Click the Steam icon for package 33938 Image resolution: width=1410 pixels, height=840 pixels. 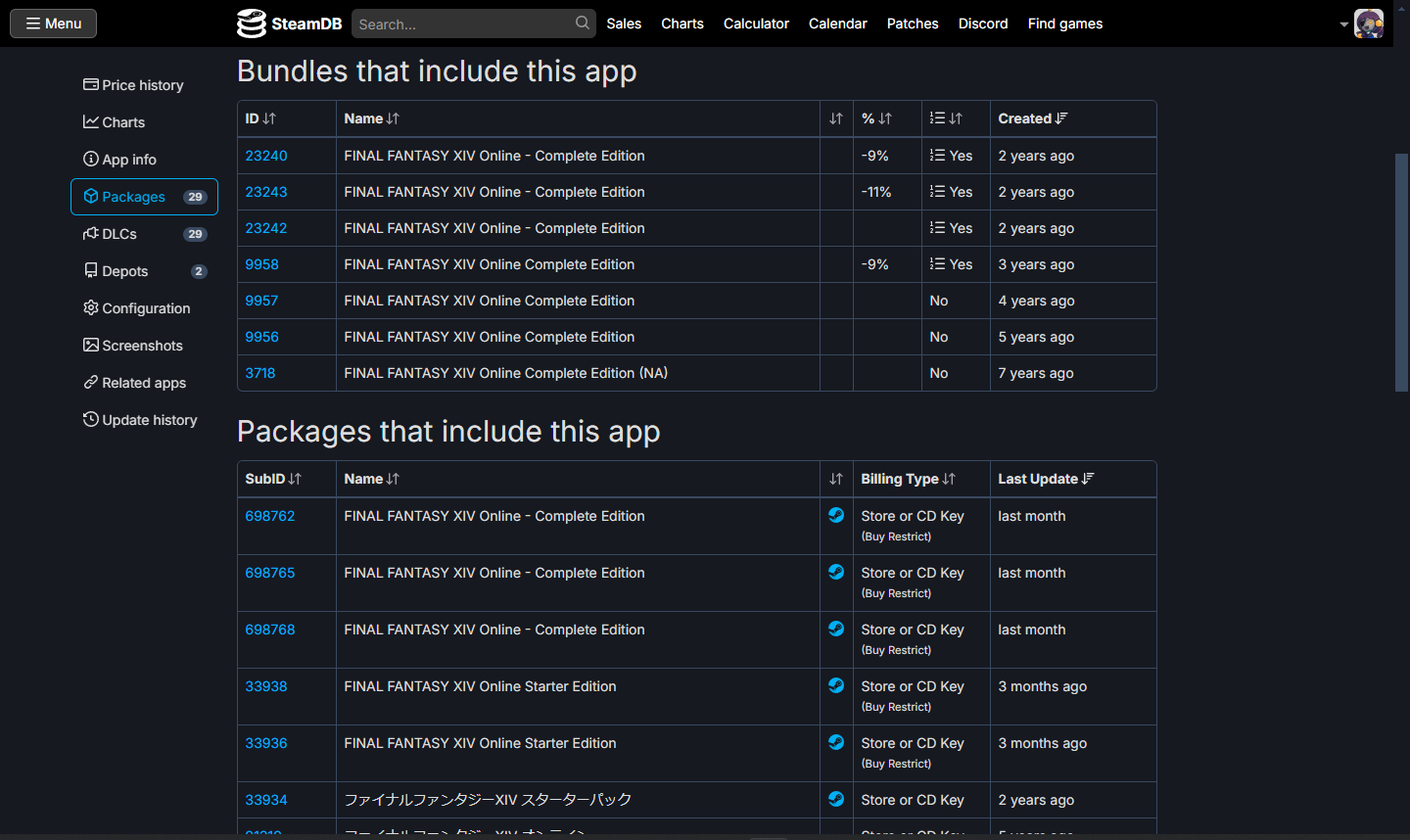(836, 685)
